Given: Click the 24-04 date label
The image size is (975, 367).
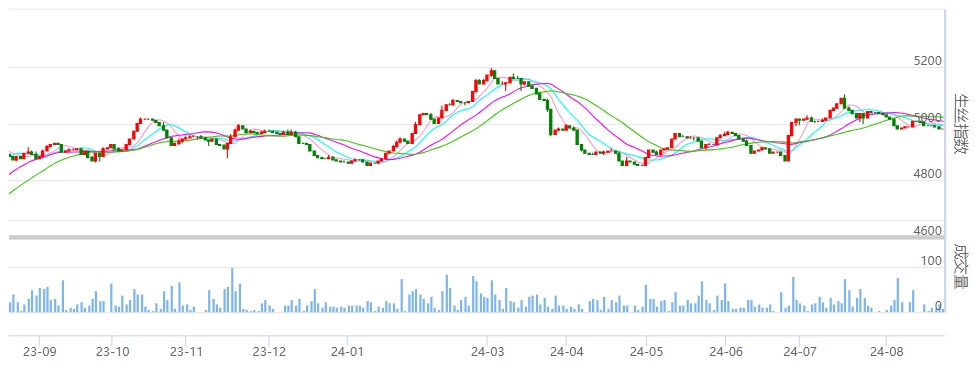Looking at the screenshot, I should coord(566,352).
